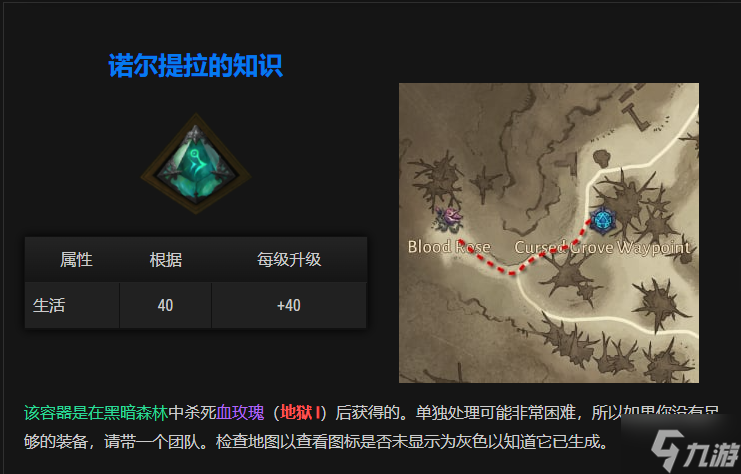Click the 生活 row label cell
This screenshot has width=741, height=474.
72,305
